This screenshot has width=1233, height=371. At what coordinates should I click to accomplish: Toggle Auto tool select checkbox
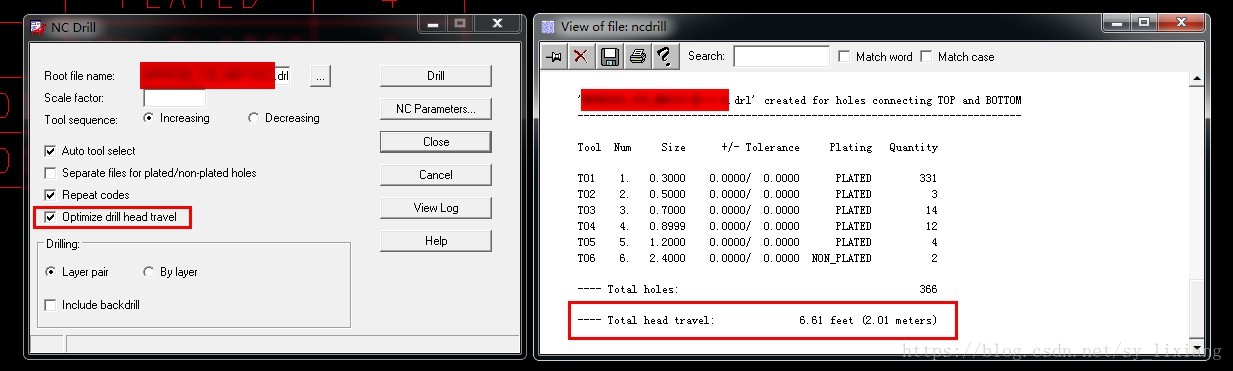51,151
